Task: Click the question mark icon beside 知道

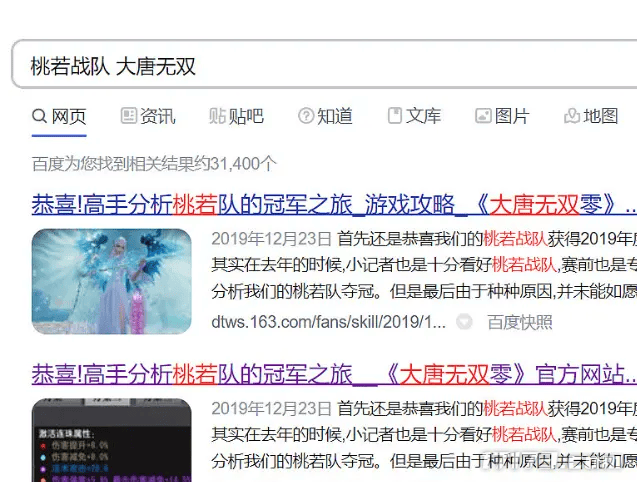Action: [x=306, y=116]
